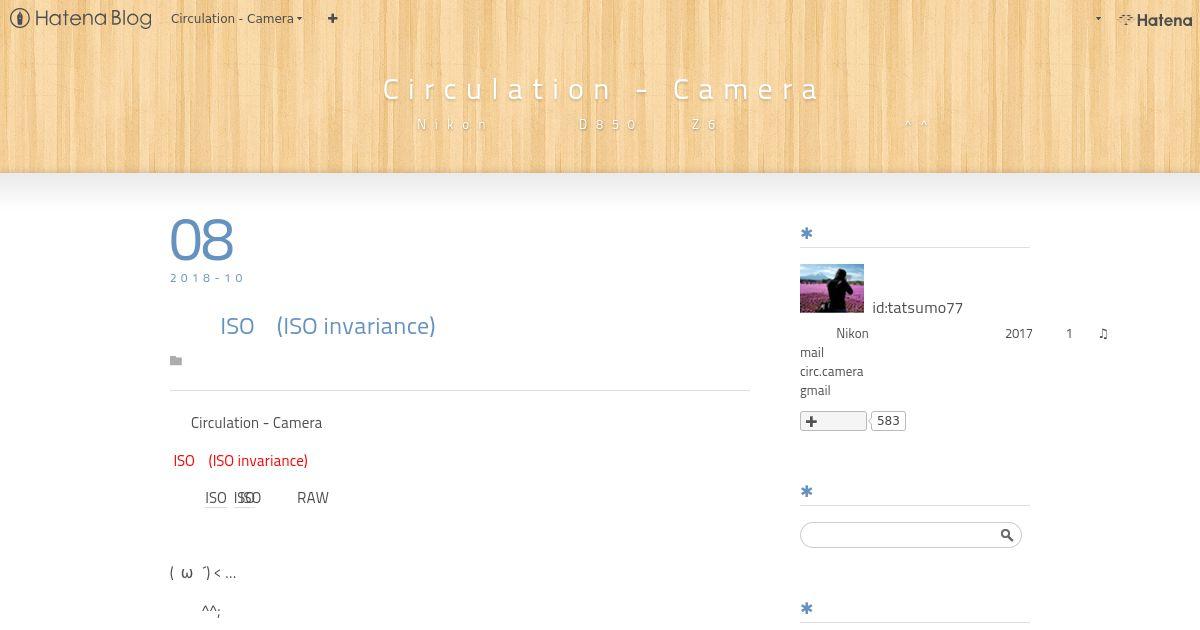Image resolution: width=1200 pixels, height=630 pixels.
Task: Click the 'gmail' text in profile
Action: (x=815, y=390)
